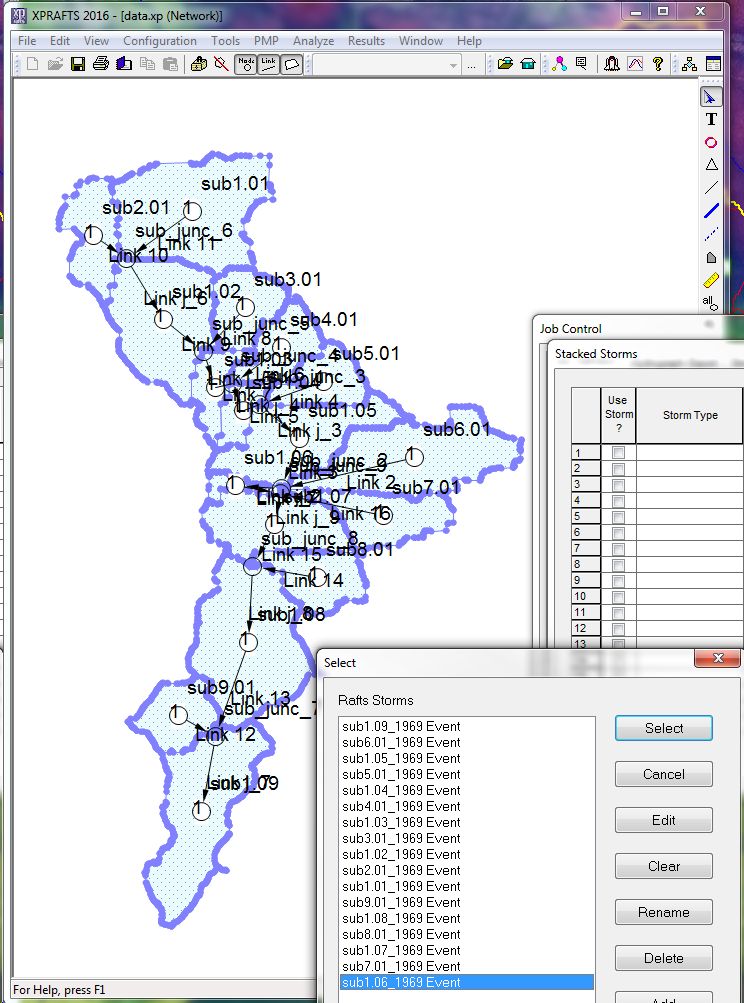Select the pointer arrow tool
This screenshot has width=744, height=1003.
[711, 97]
